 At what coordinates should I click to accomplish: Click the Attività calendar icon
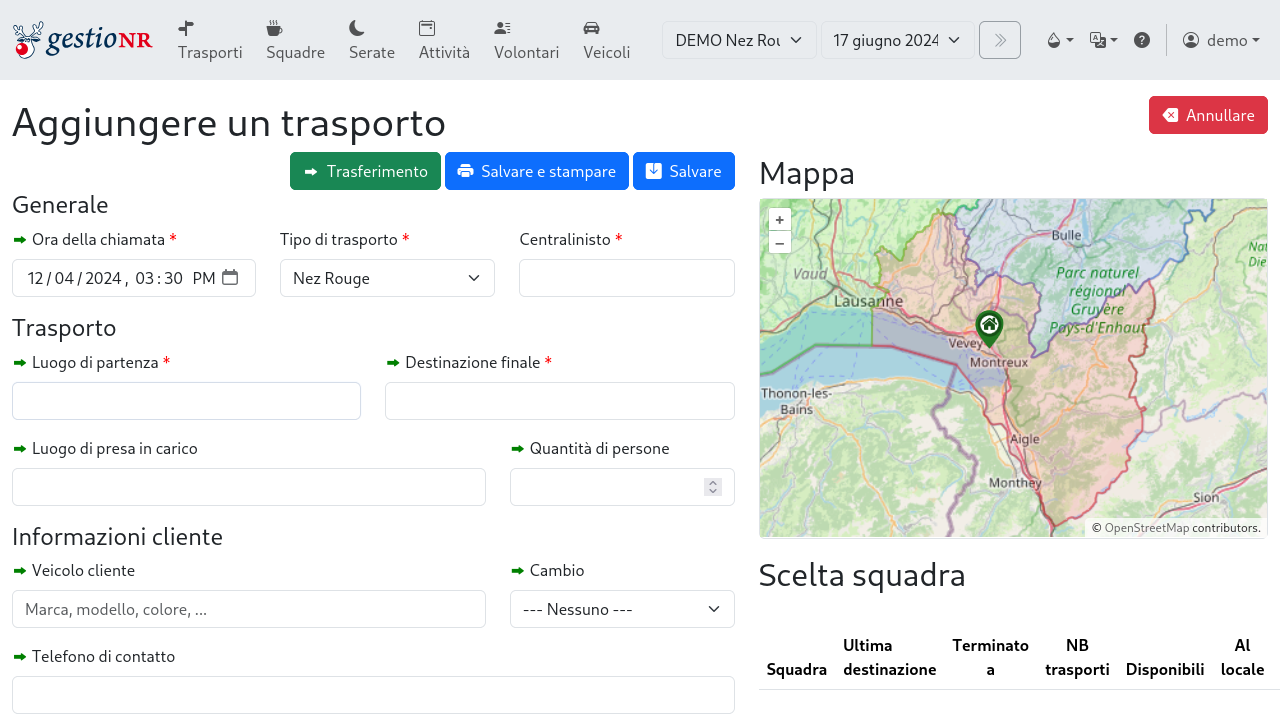click(x=426, y=29)
